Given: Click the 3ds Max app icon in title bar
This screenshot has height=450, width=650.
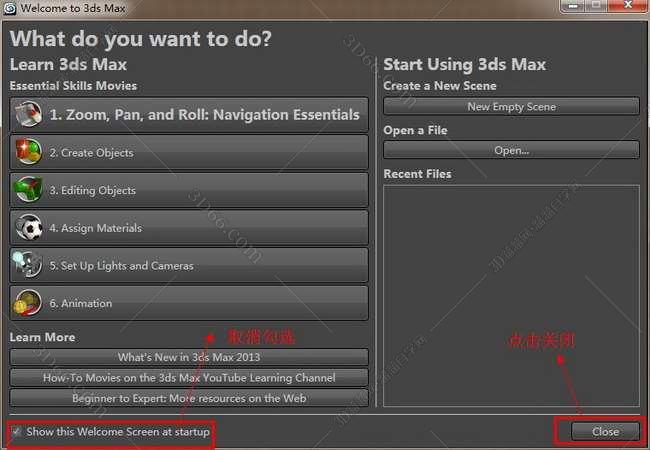Looking at the screenshot, I should click(10, 8).
